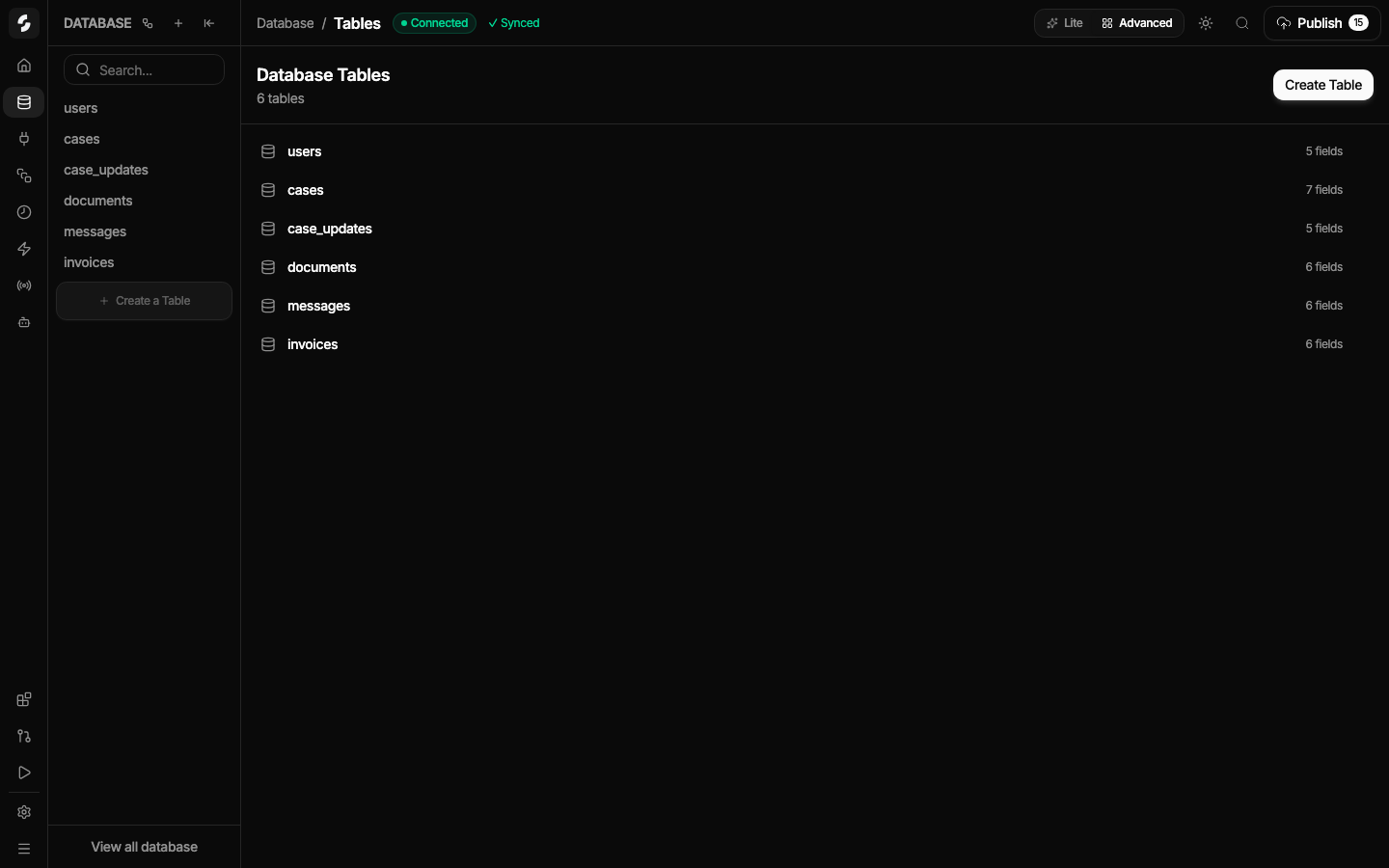The width and height of the screenshot is (1389, 868).
Task: Collapse the database side panel
Action: click(209, 23)
